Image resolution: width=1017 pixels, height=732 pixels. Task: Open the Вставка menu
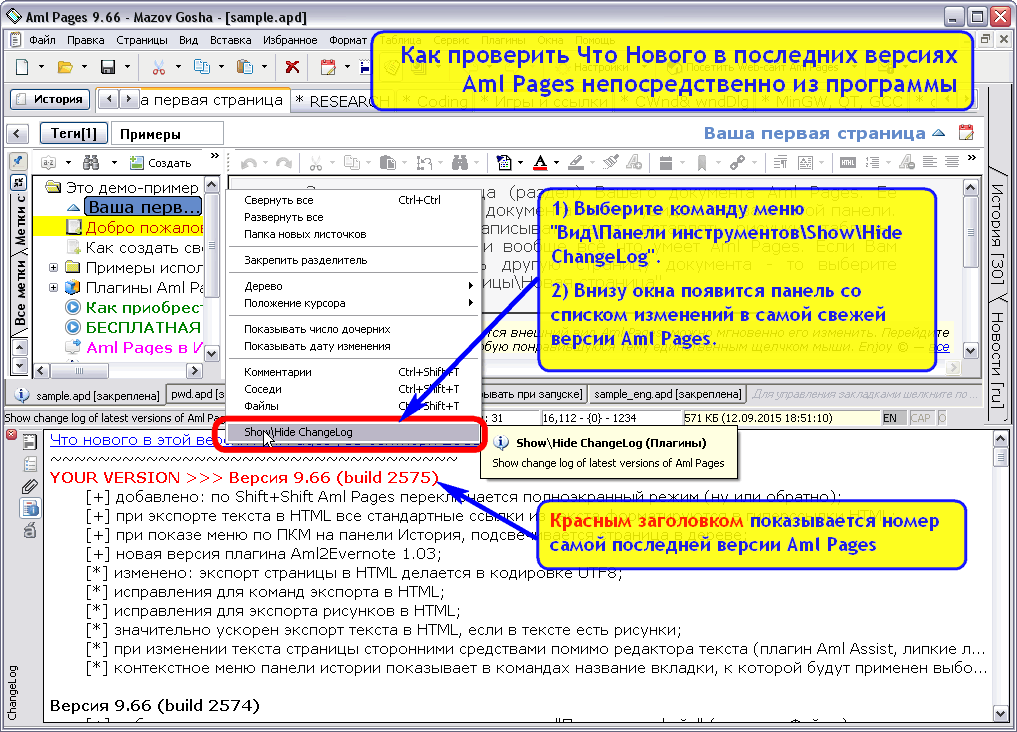pos(231,40)
